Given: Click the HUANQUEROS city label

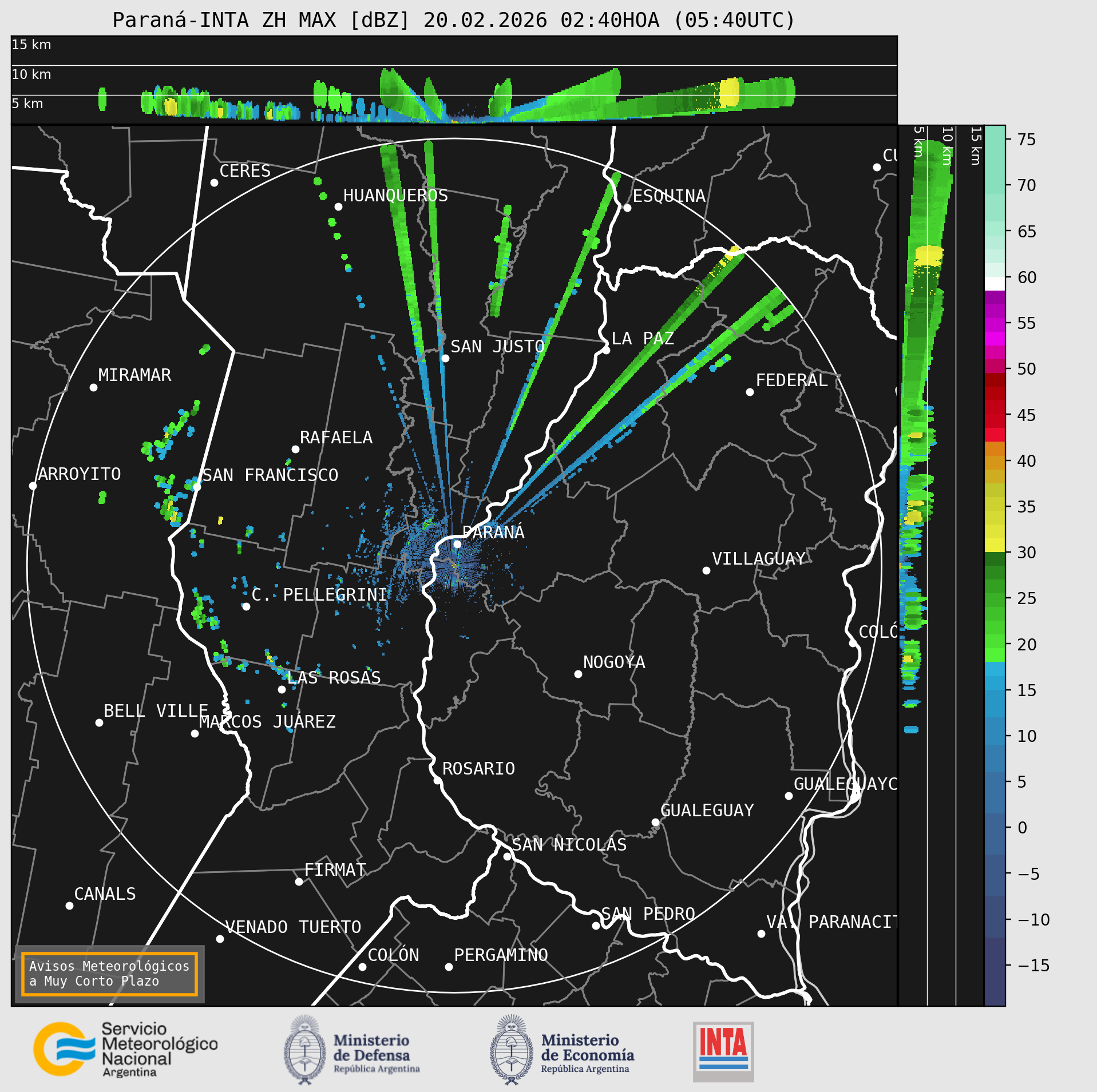Looking at the screenshot, I should [x=395, y=195].
